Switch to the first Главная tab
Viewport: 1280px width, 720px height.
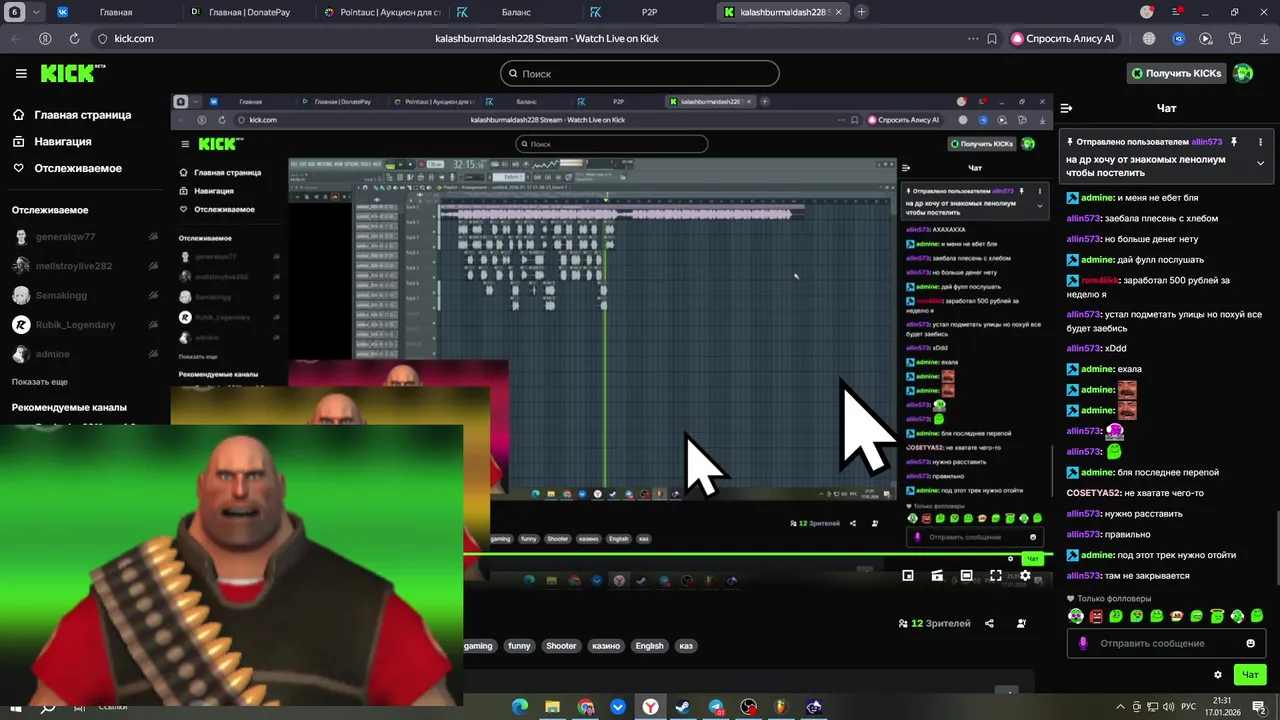pos(116,12)
